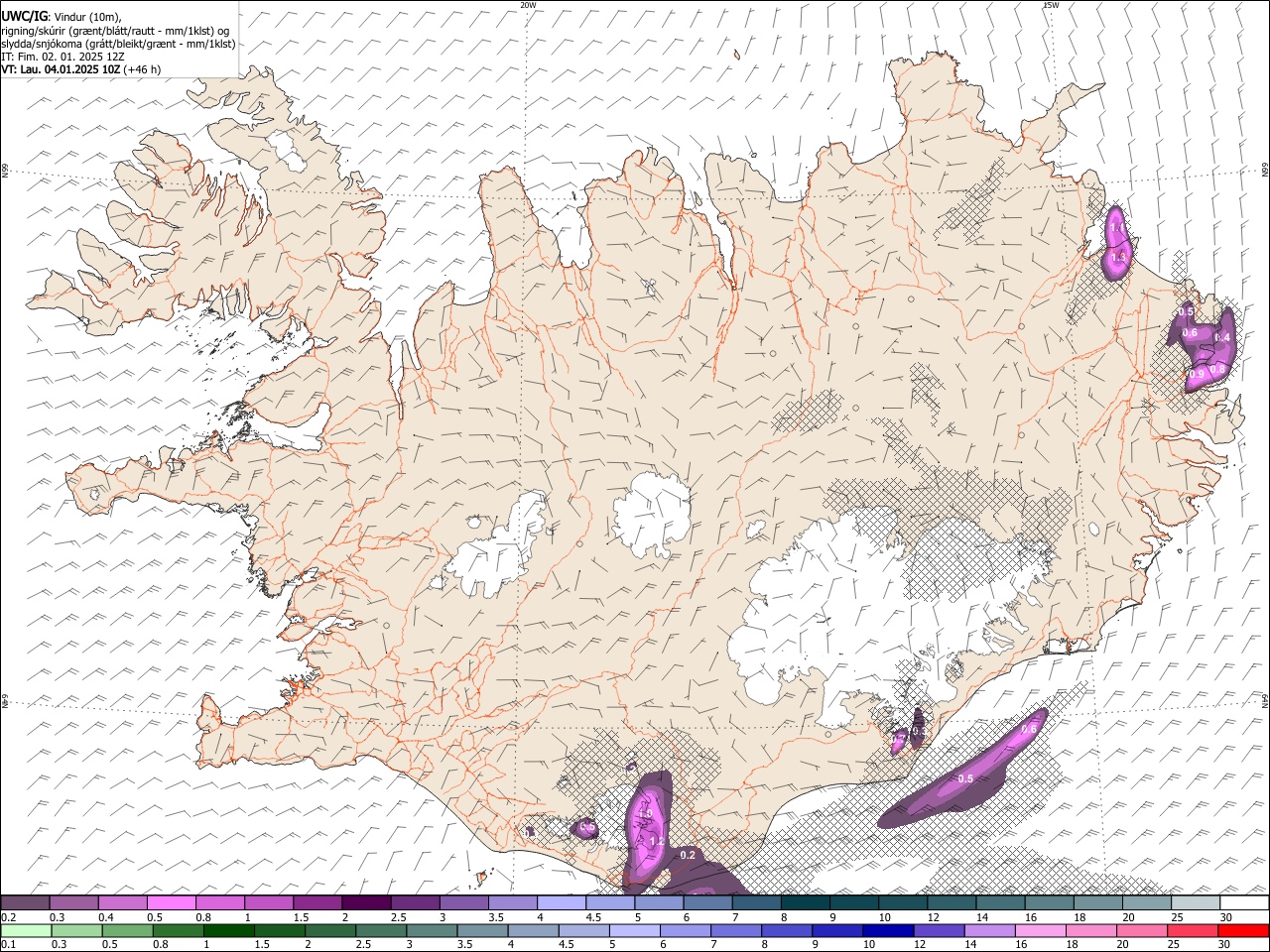Pick the deep navy blue 10 rain swatch
Viewport: 1270px width, 952px height.
tap(888, 931)
